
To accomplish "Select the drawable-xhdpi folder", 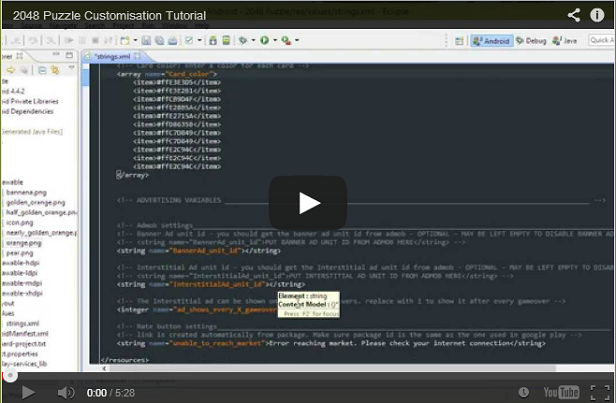I will click(x=22, y=293).
